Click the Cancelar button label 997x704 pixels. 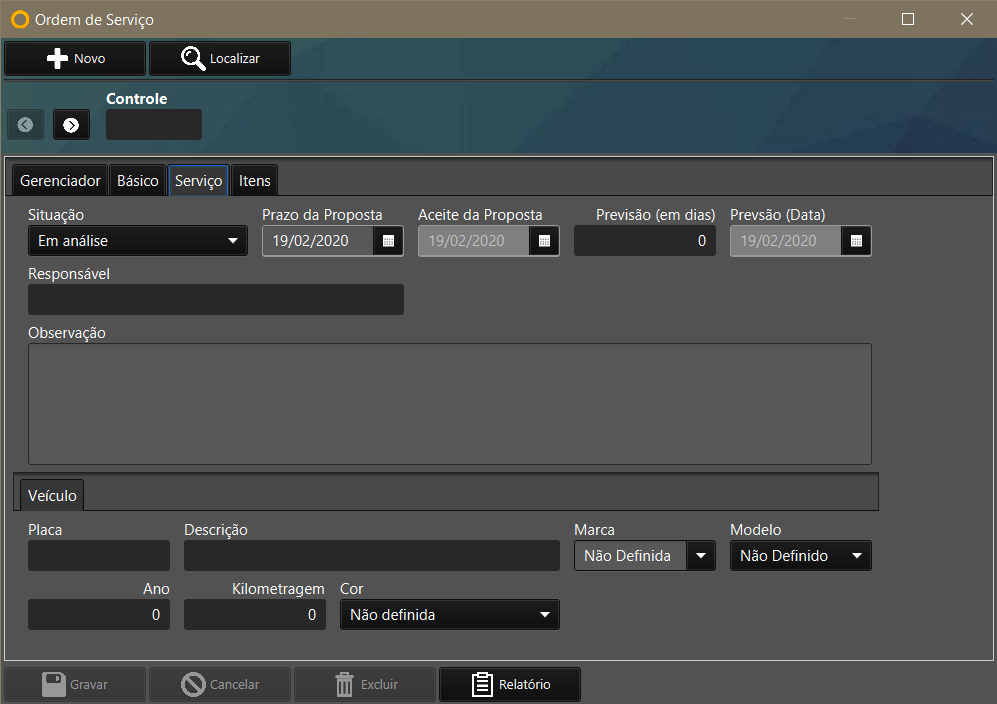235,684
